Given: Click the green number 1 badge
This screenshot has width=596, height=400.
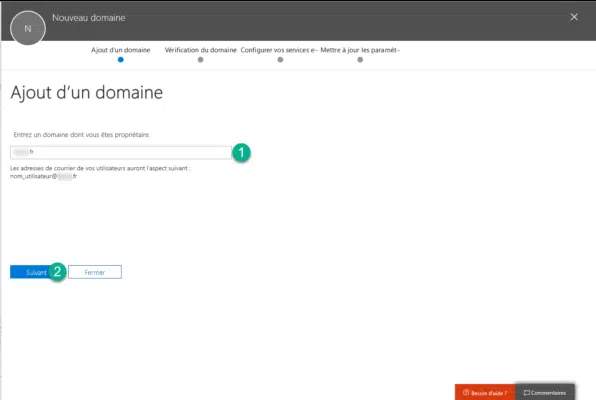Looking at the screenshot, I should 241,153.
